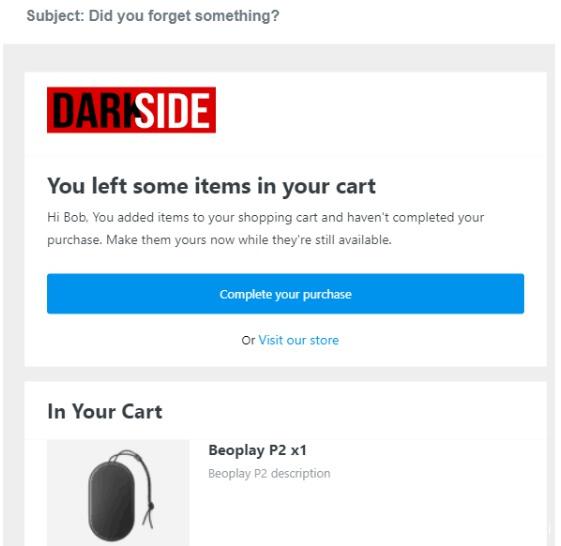Screen dimensions: 561x546
Task: Click the email subject line text
Action: [153, 16]
